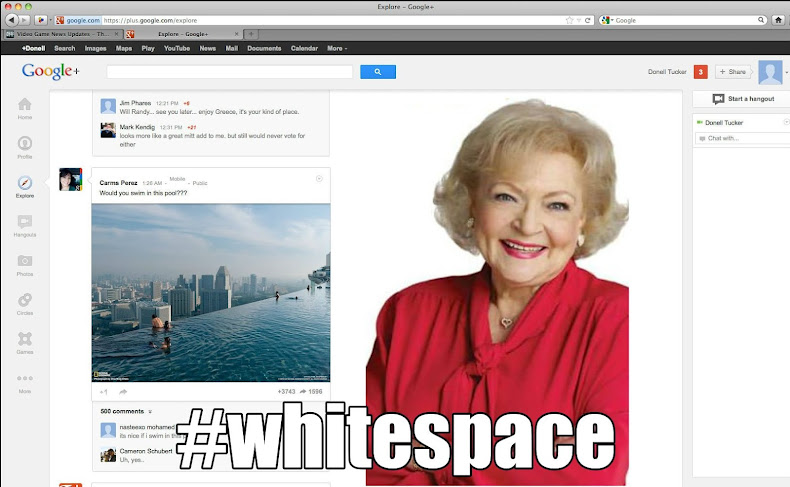790x487 pixels.
Task: Open Jim Phares avatar
Action: pyautogui.click(x=108, y=106)
